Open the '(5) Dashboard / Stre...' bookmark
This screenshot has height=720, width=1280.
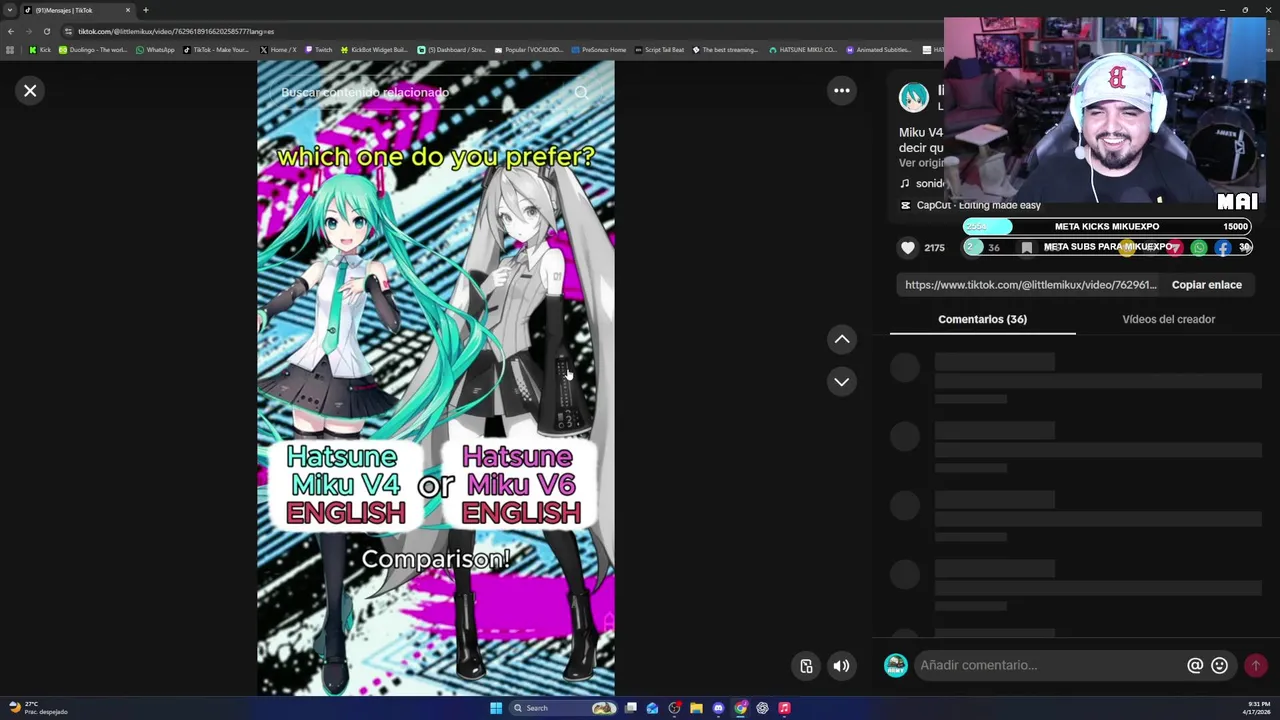pyautogui.click(x=451, y=49)
